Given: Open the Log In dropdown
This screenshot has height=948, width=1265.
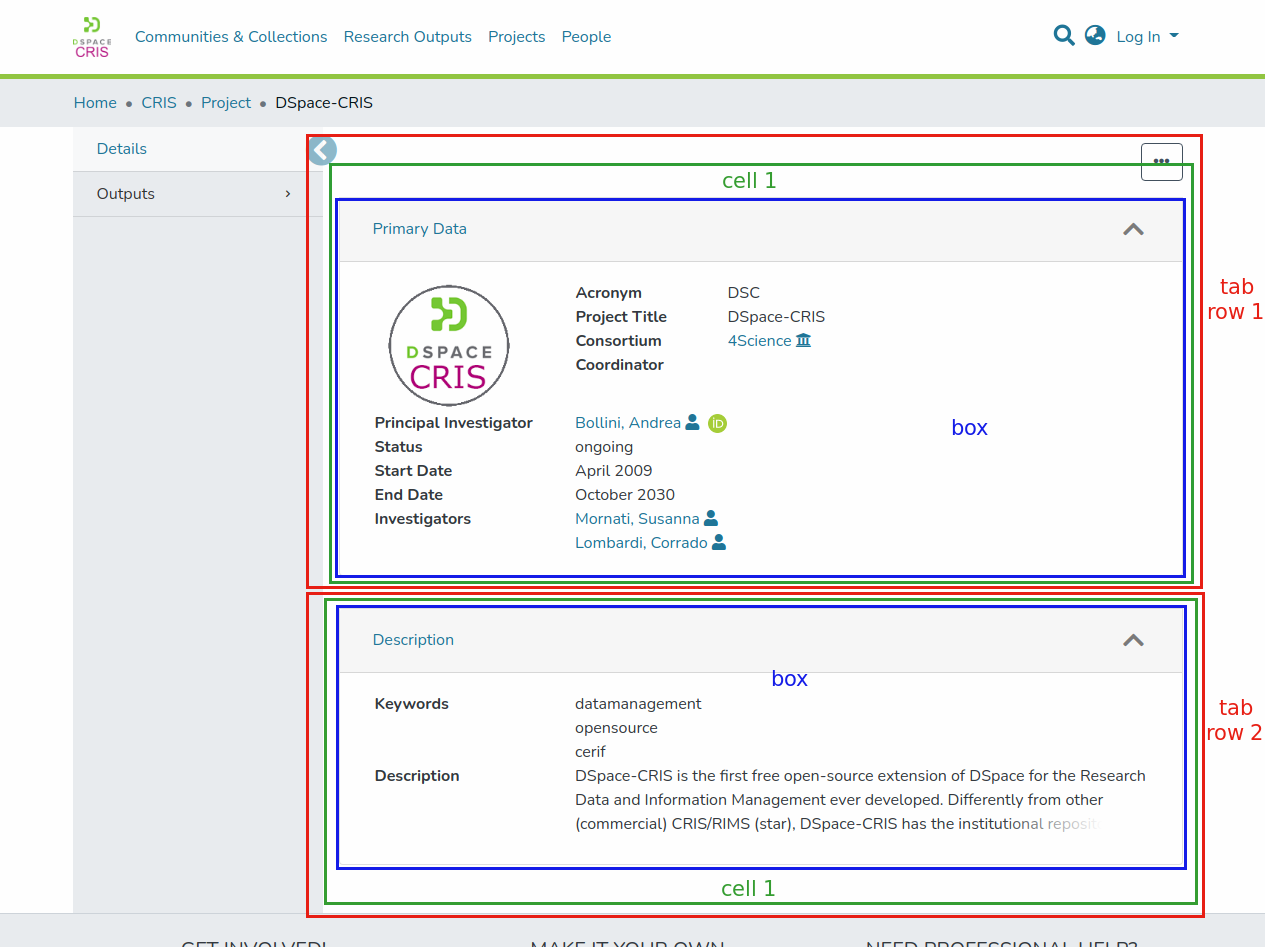Looking at the screenshot, I should tap(1147, 37).
